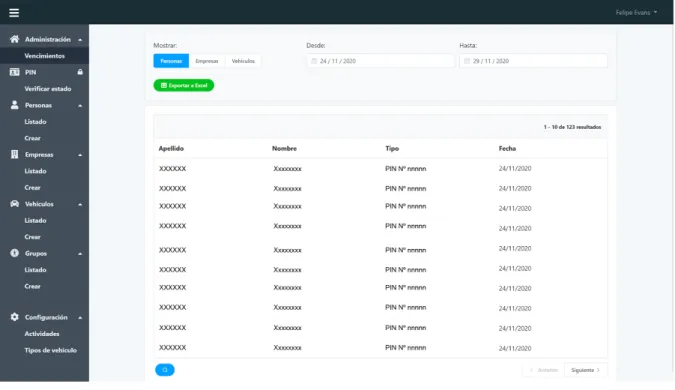
Task: Collapse the Configuración section arrow
Action: 80,318
